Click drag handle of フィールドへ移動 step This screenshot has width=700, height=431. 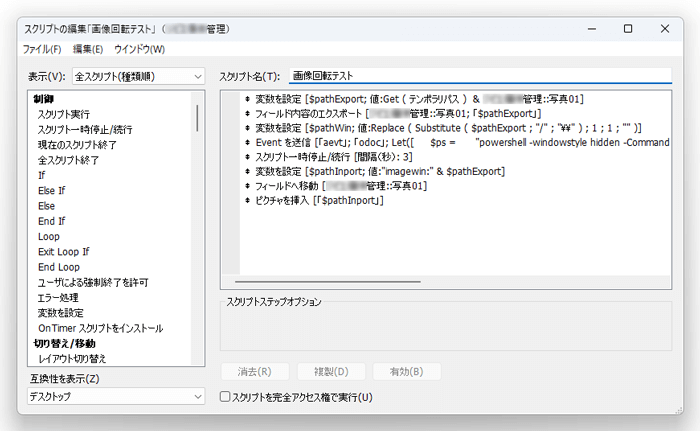247,186
